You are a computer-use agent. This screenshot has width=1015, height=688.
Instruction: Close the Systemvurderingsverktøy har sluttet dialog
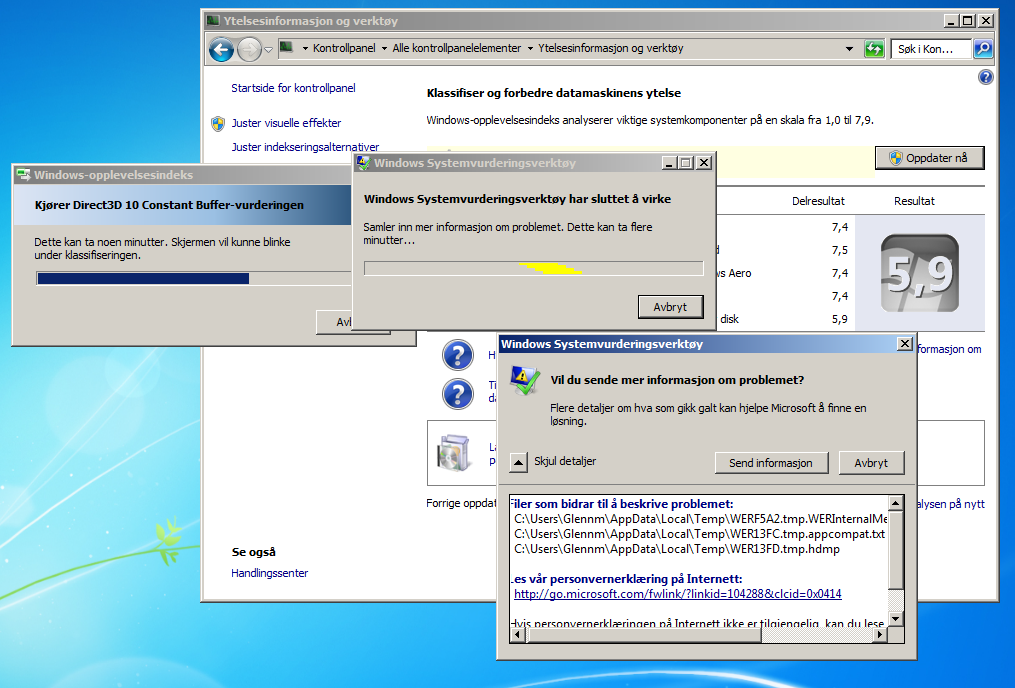pyautogui.click(x=704, y=163)
